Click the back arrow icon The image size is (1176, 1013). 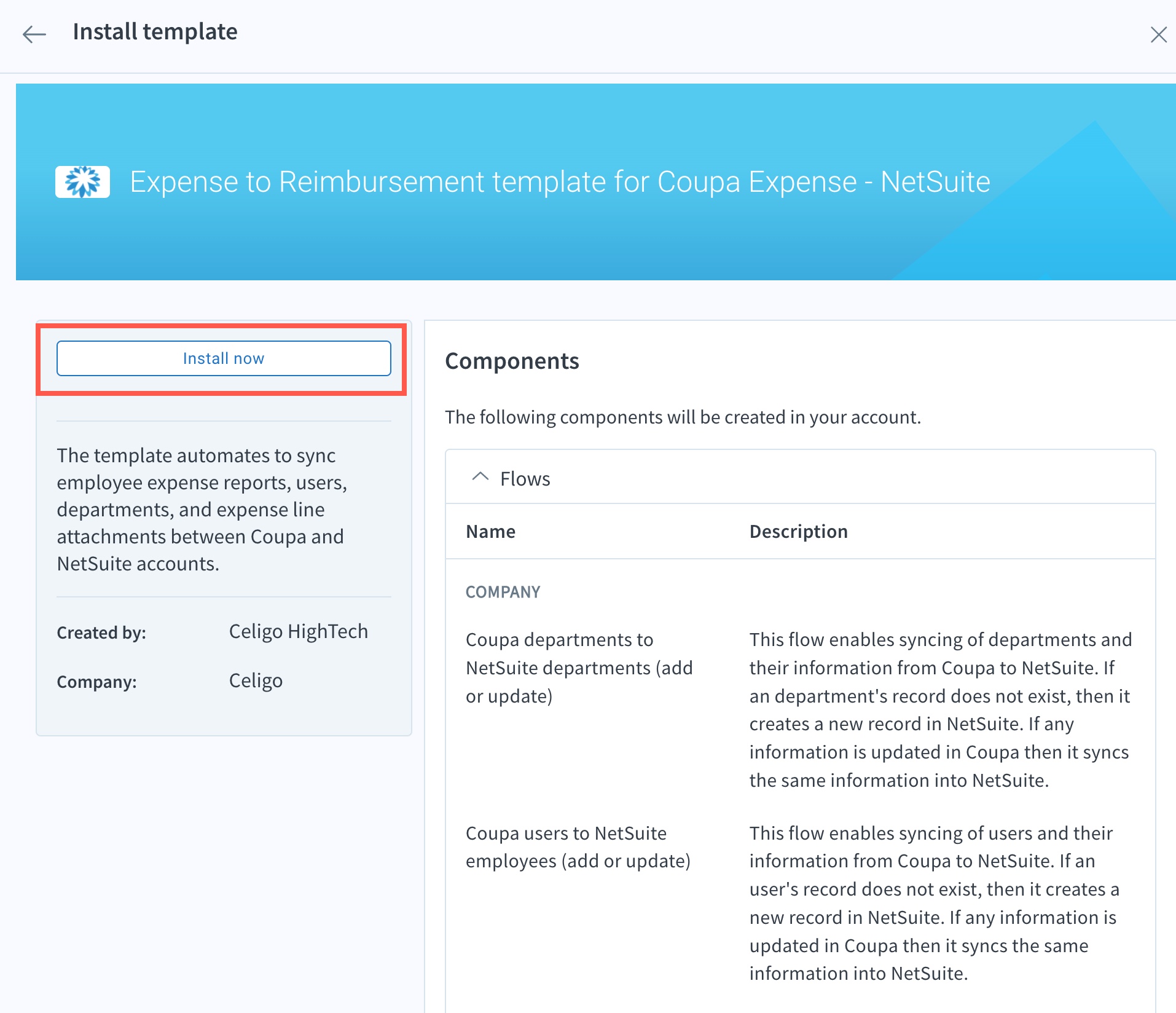pos(34,34)
